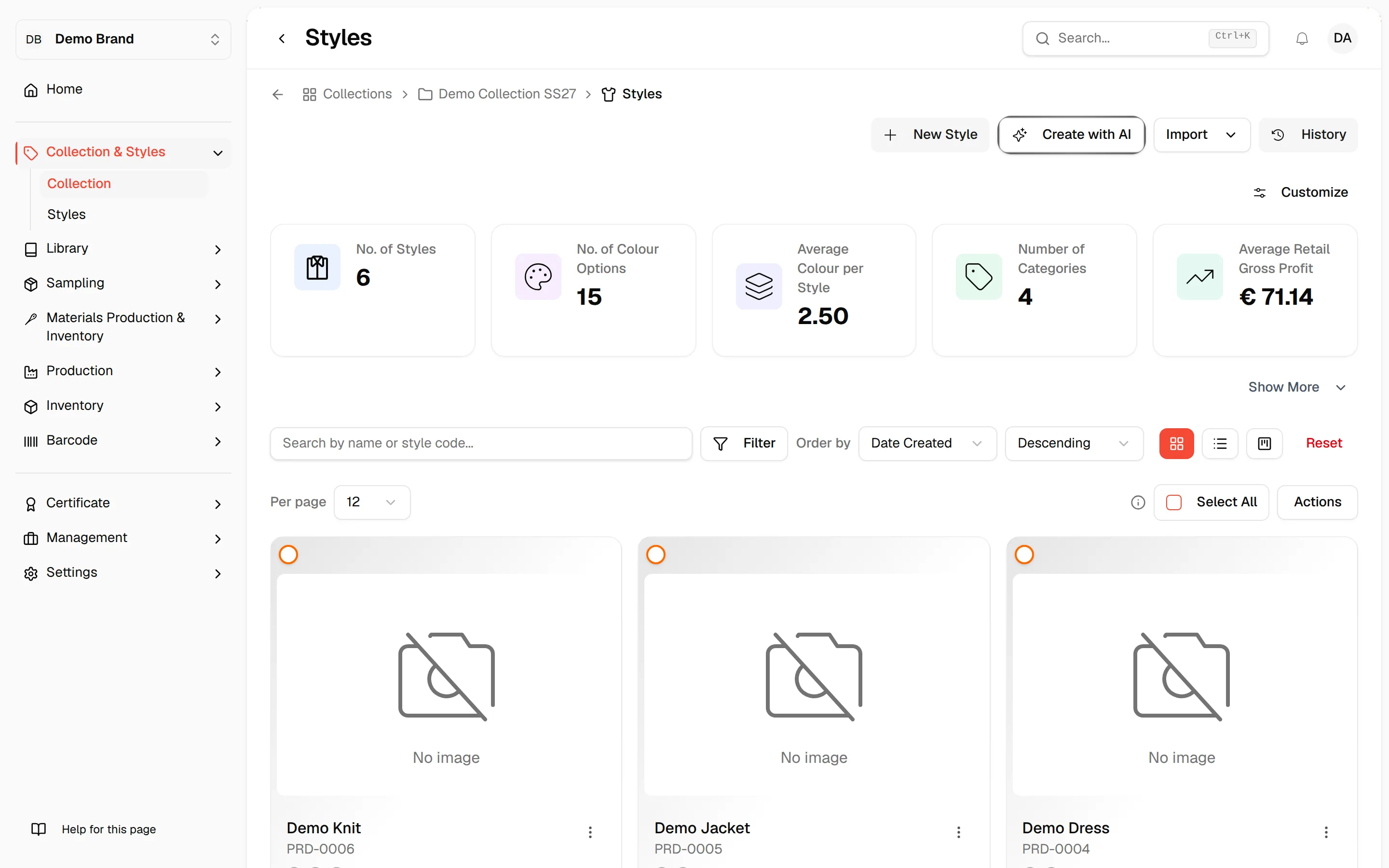Click the Reset link
This screenshot has width=1389, height=868.
pos(1323,443)
